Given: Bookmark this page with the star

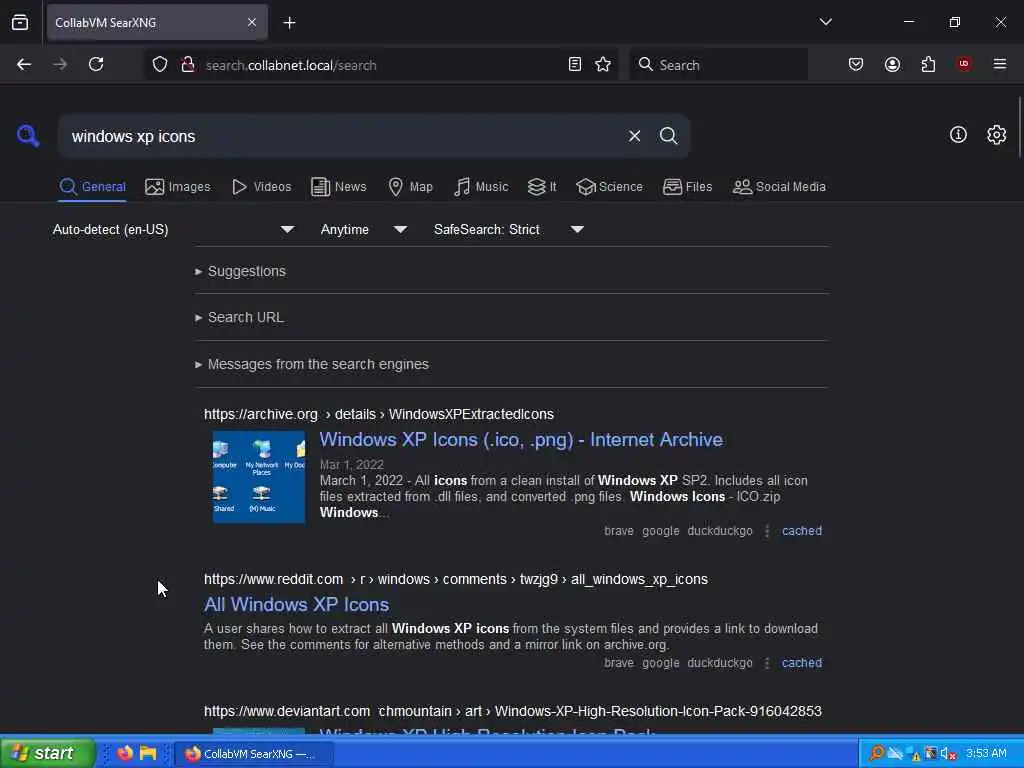Looking at the screenshot, I should click(x=603, y=64).
